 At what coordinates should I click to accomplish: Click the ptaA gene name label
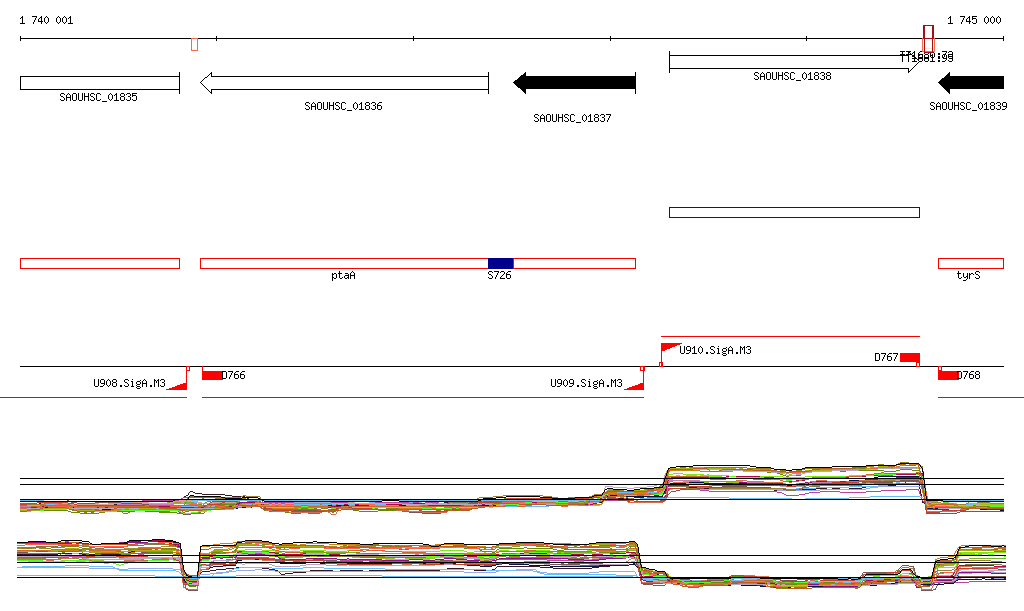344,275
